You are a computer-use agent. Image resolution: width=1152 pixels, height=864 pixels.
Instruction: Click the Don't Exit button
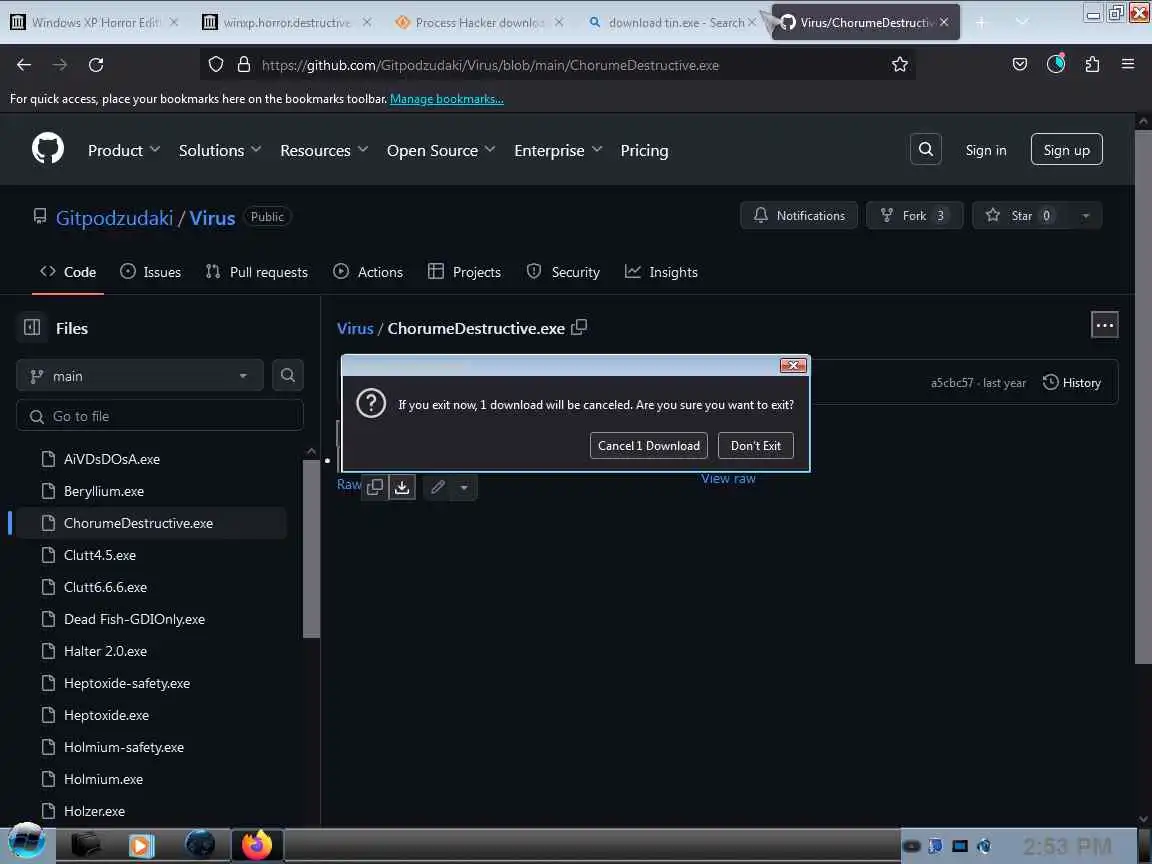[x=756, y=445]
